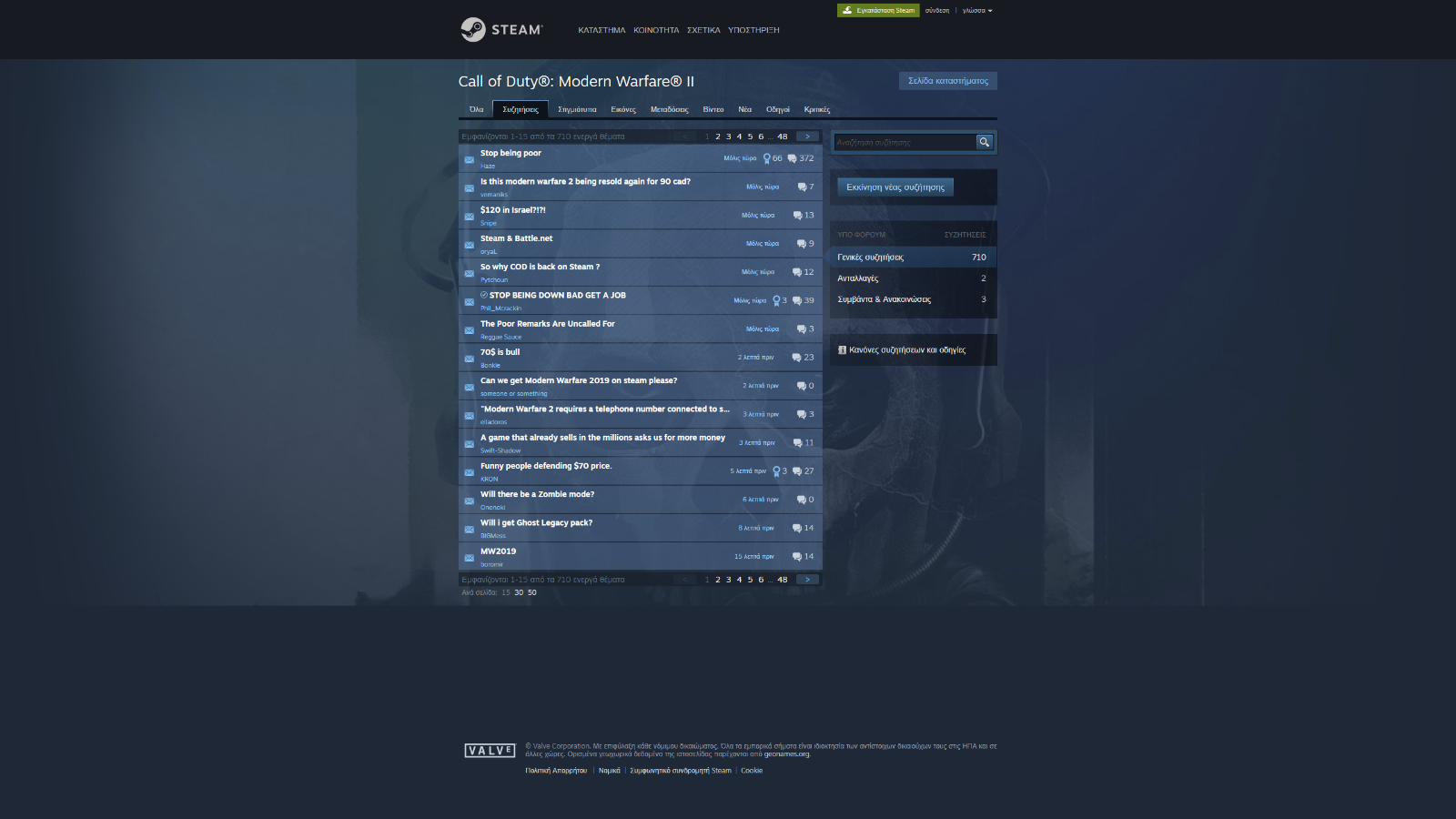
Task: Switch to the Κριτικές tab
Action: (817, 109)
